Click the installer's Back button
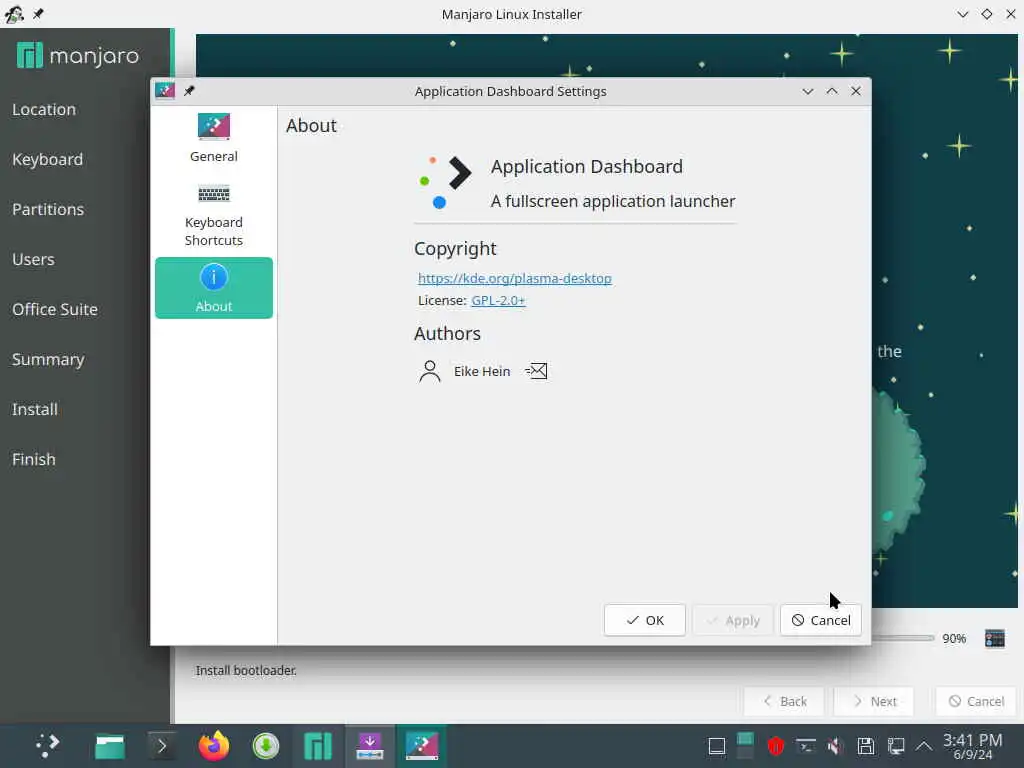Viewport: 1024px width, 768px height. (784, 701)
